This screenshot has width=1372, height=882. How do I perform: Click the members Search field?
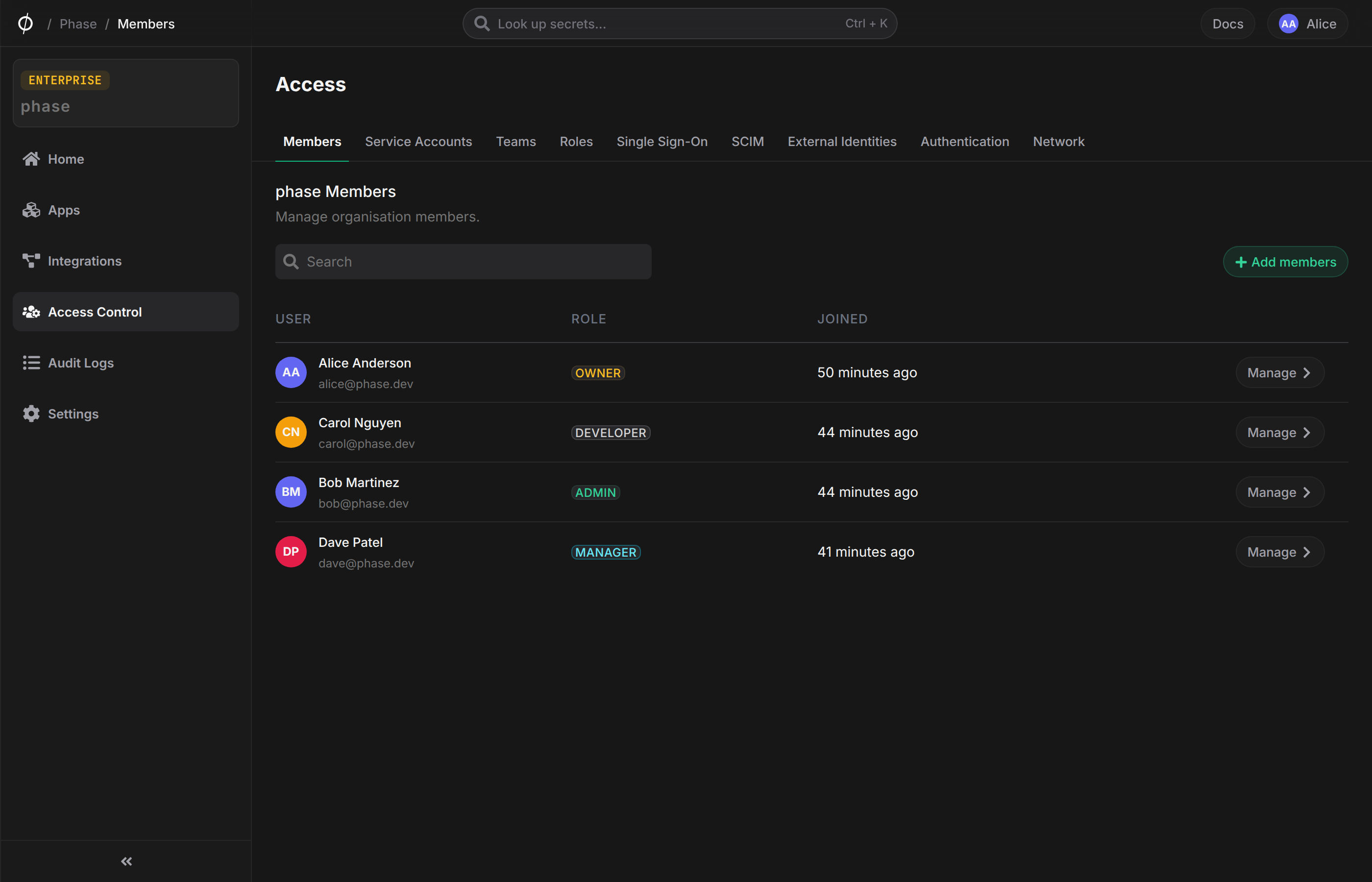point(463,262)
